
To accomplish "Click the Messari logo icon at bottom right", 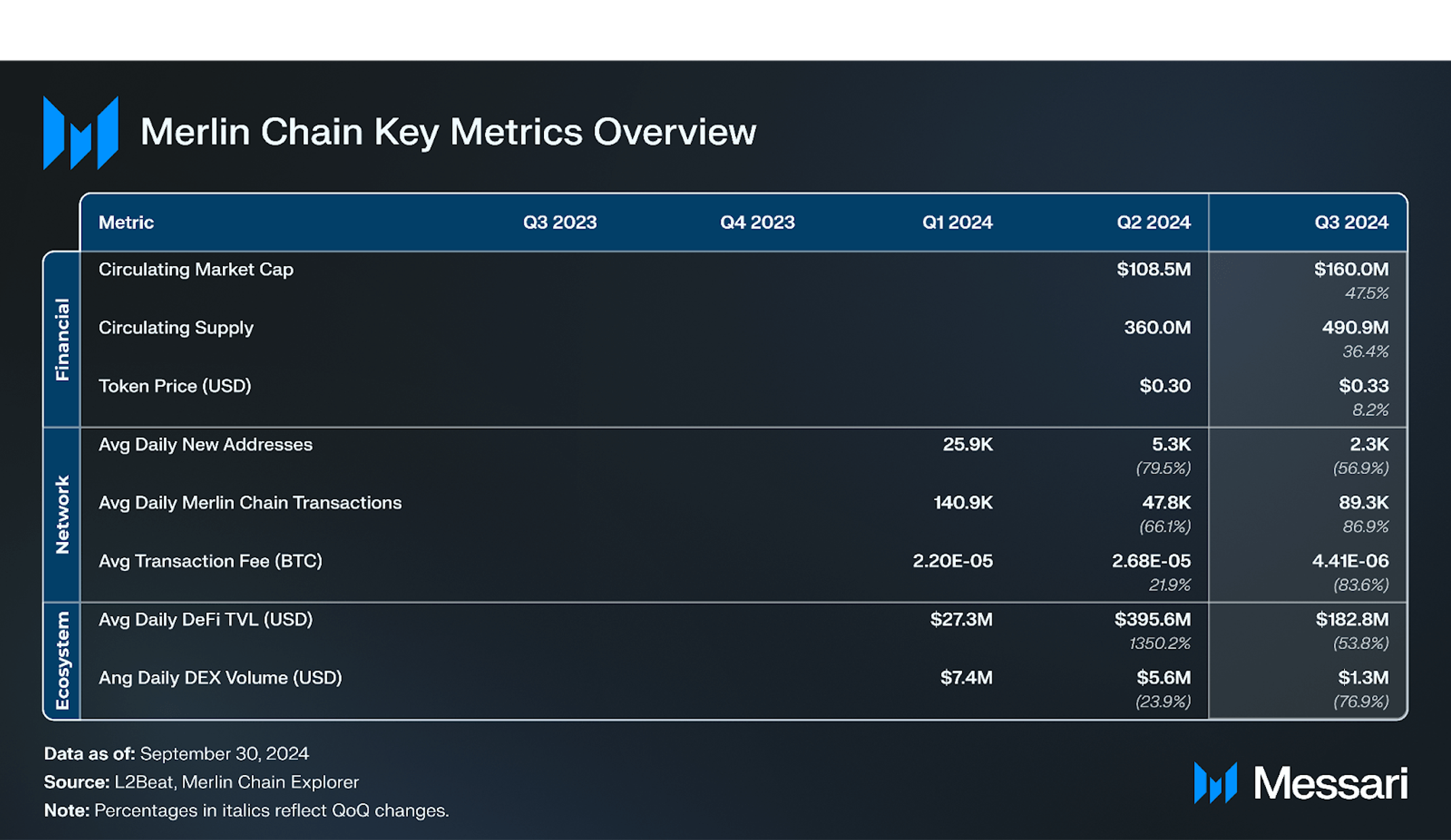I will (1215, 782).
